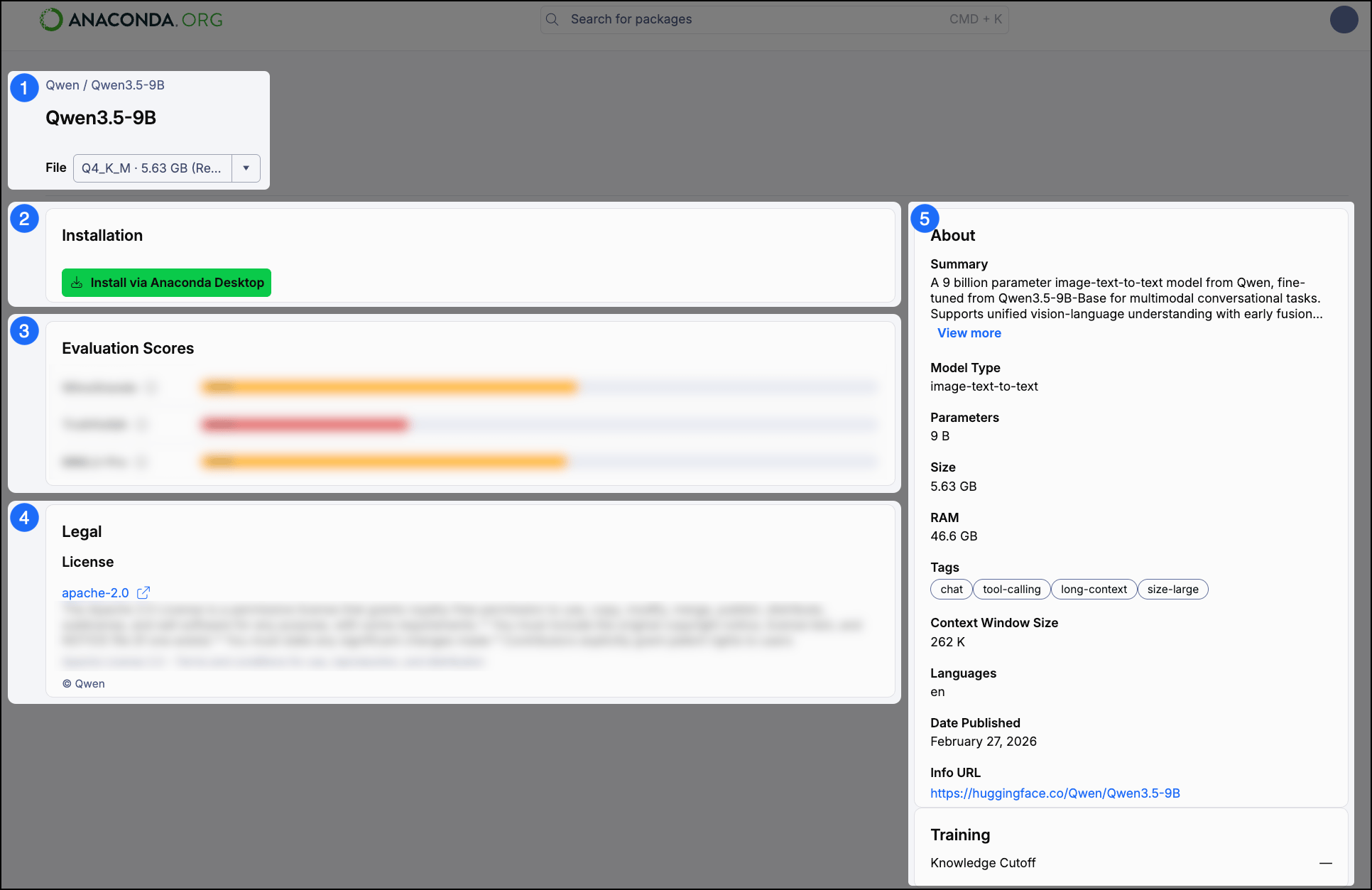Click the February 27, 2026 date

coord(984,742)
